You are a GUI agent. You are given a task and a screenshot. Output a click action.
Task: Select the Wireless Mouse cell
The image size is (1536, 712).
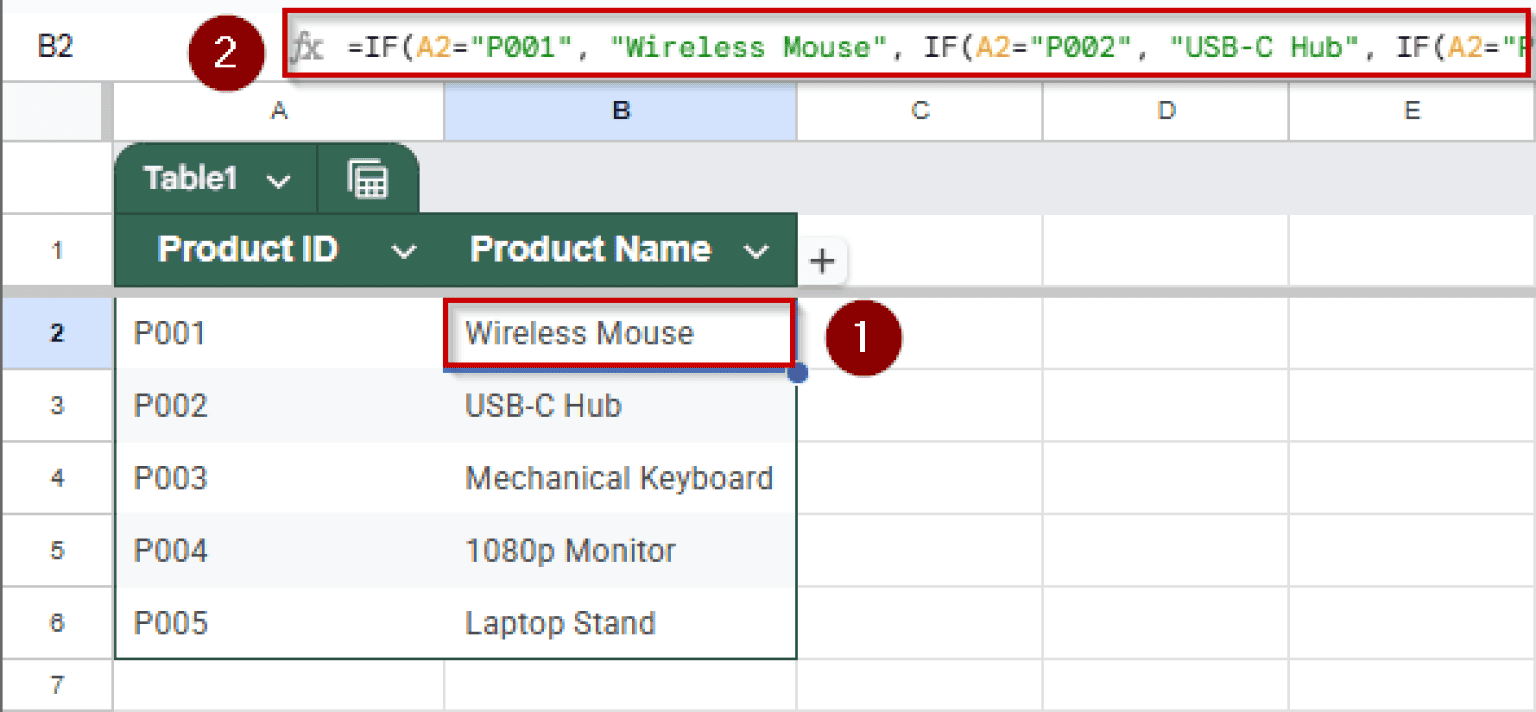tap(620, 332)
